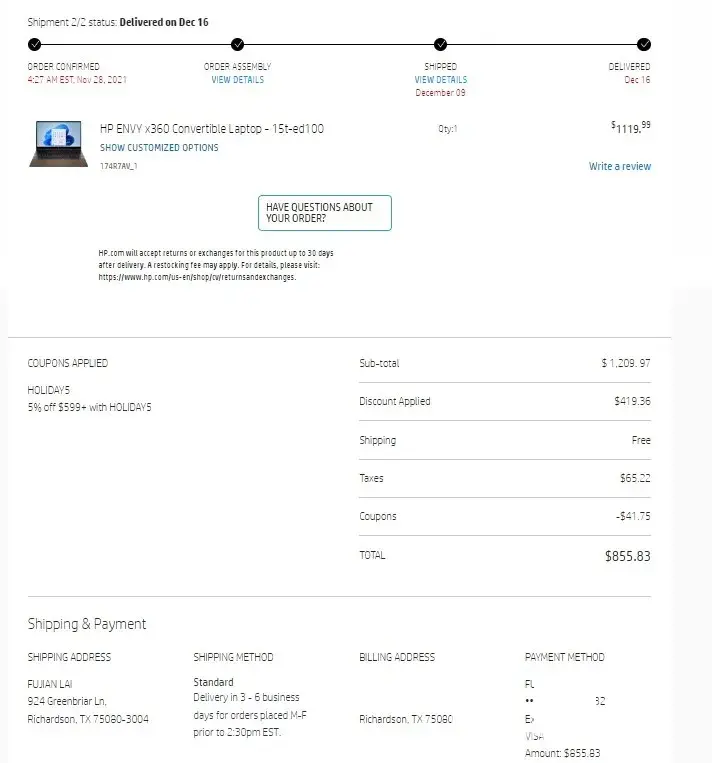This screenshot has width=712, height=763.
Task: Expand Show Customized Options
Action: [159, 148]
